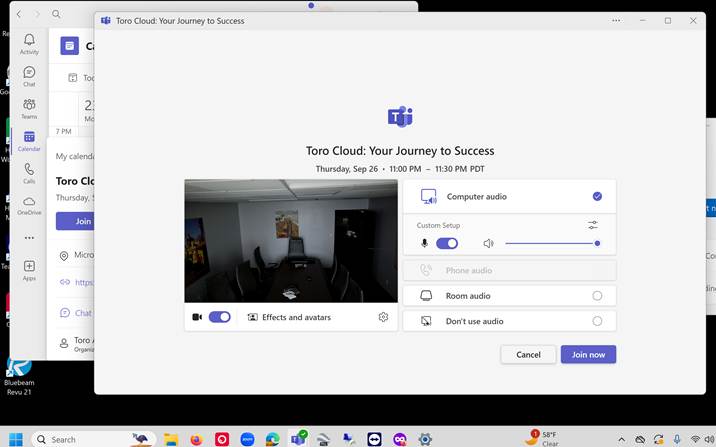This screenshot has width=716, height=447.
Task: Toggle the microphone switch
Action: point(447,243)
